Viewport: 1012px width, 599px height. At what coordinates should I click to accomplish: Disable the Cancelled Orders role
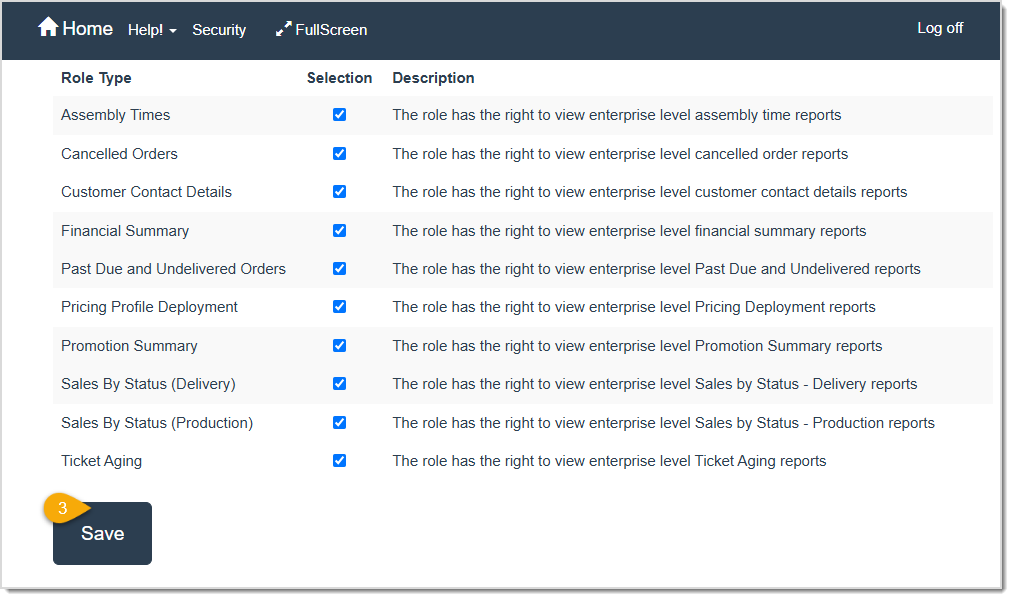point(339,153)
